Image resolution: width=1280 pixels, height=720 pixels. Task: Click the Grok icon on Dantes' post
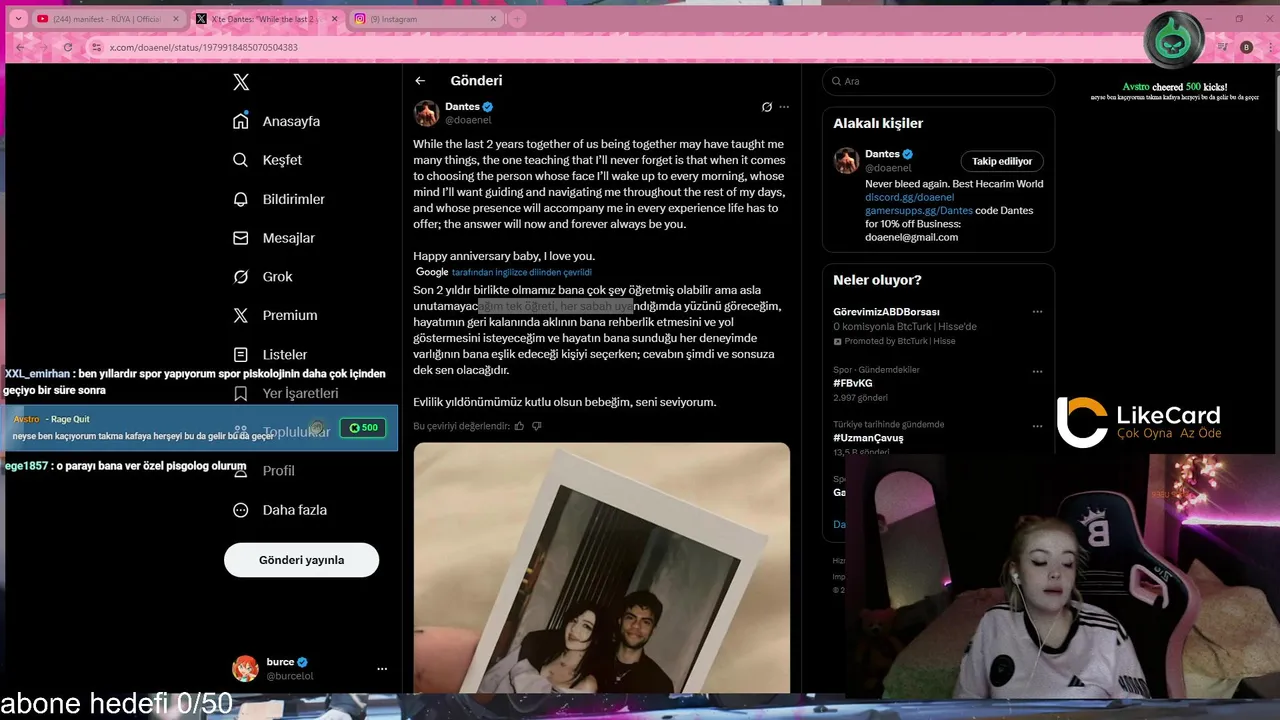point(767,107)
